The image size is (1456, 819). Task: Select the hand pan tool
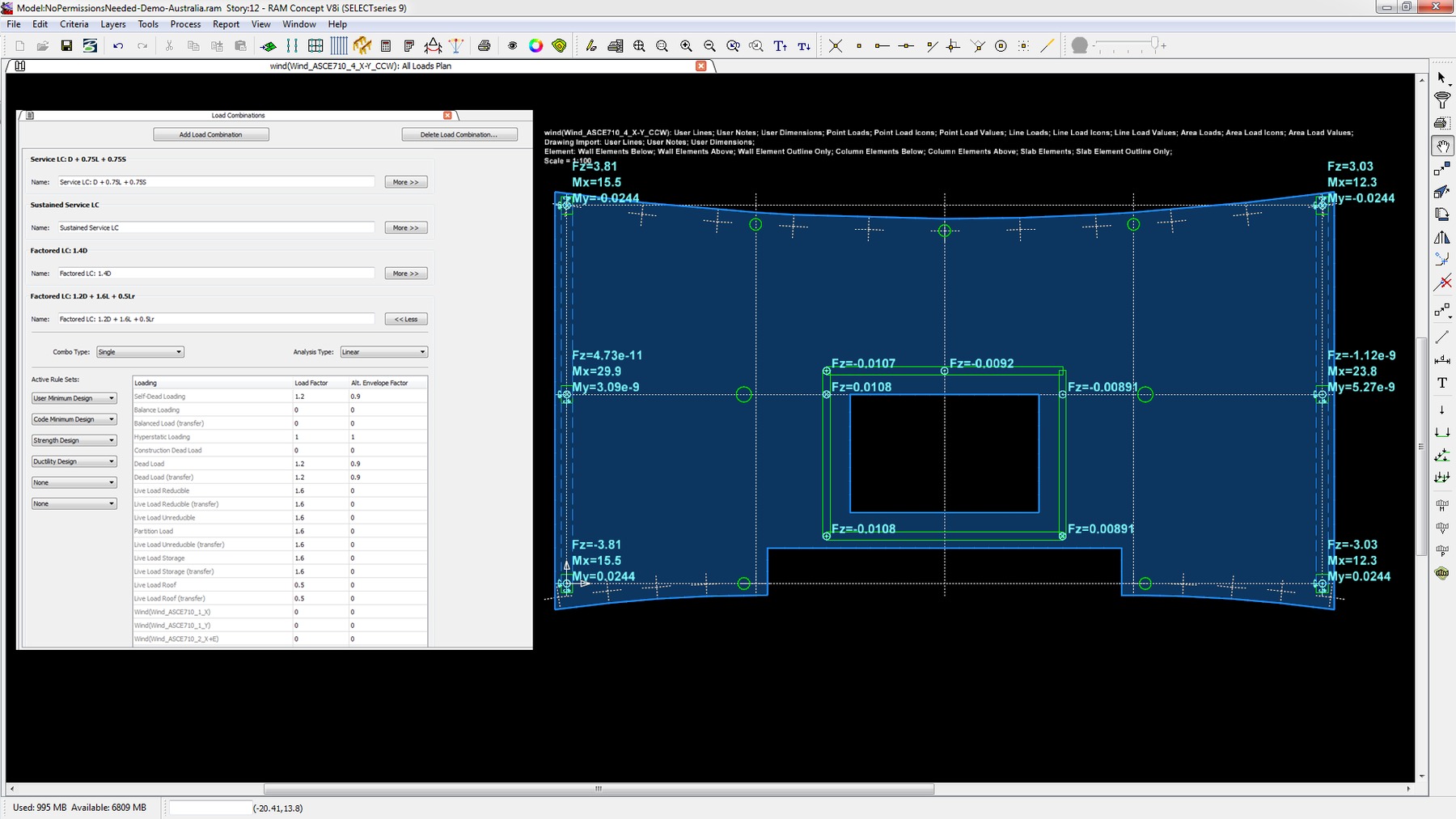coord(1441,146)
